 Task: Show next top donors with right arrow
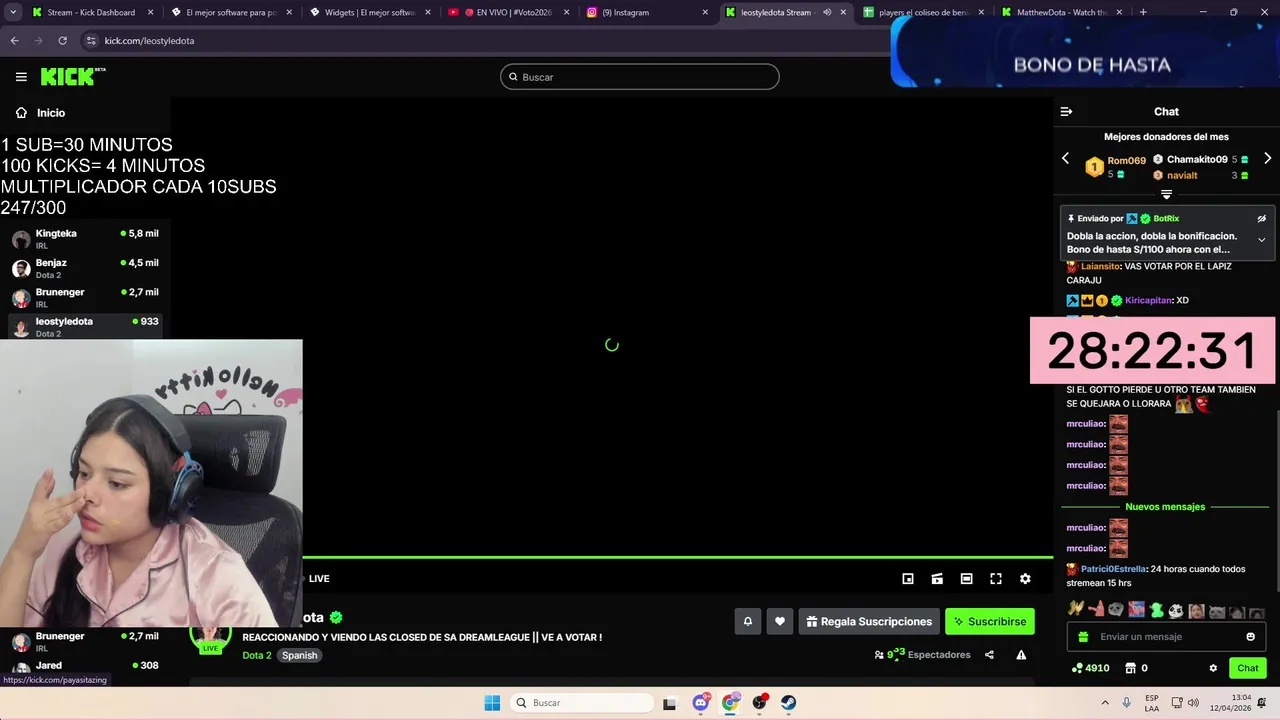coord(1267,158)
